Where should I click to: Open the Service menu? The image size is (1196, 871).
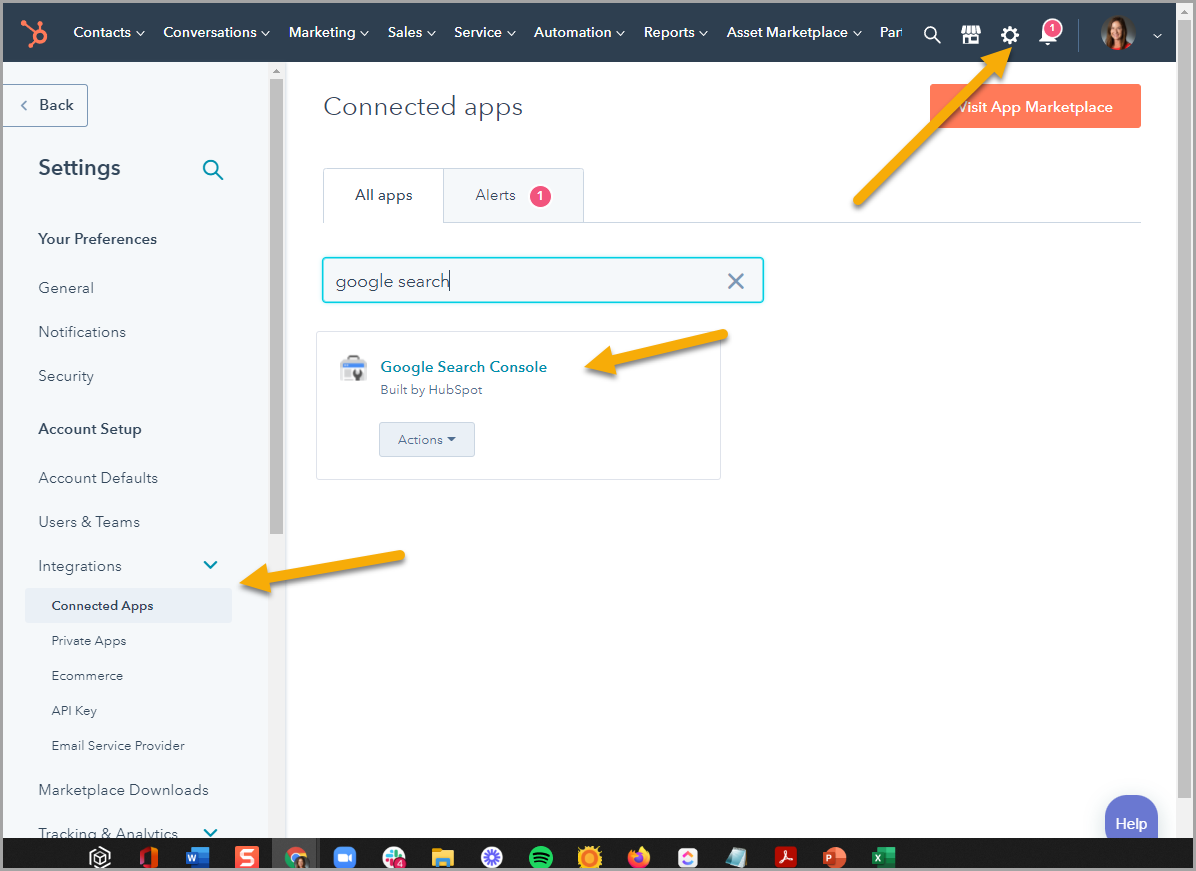coord(484,33)
